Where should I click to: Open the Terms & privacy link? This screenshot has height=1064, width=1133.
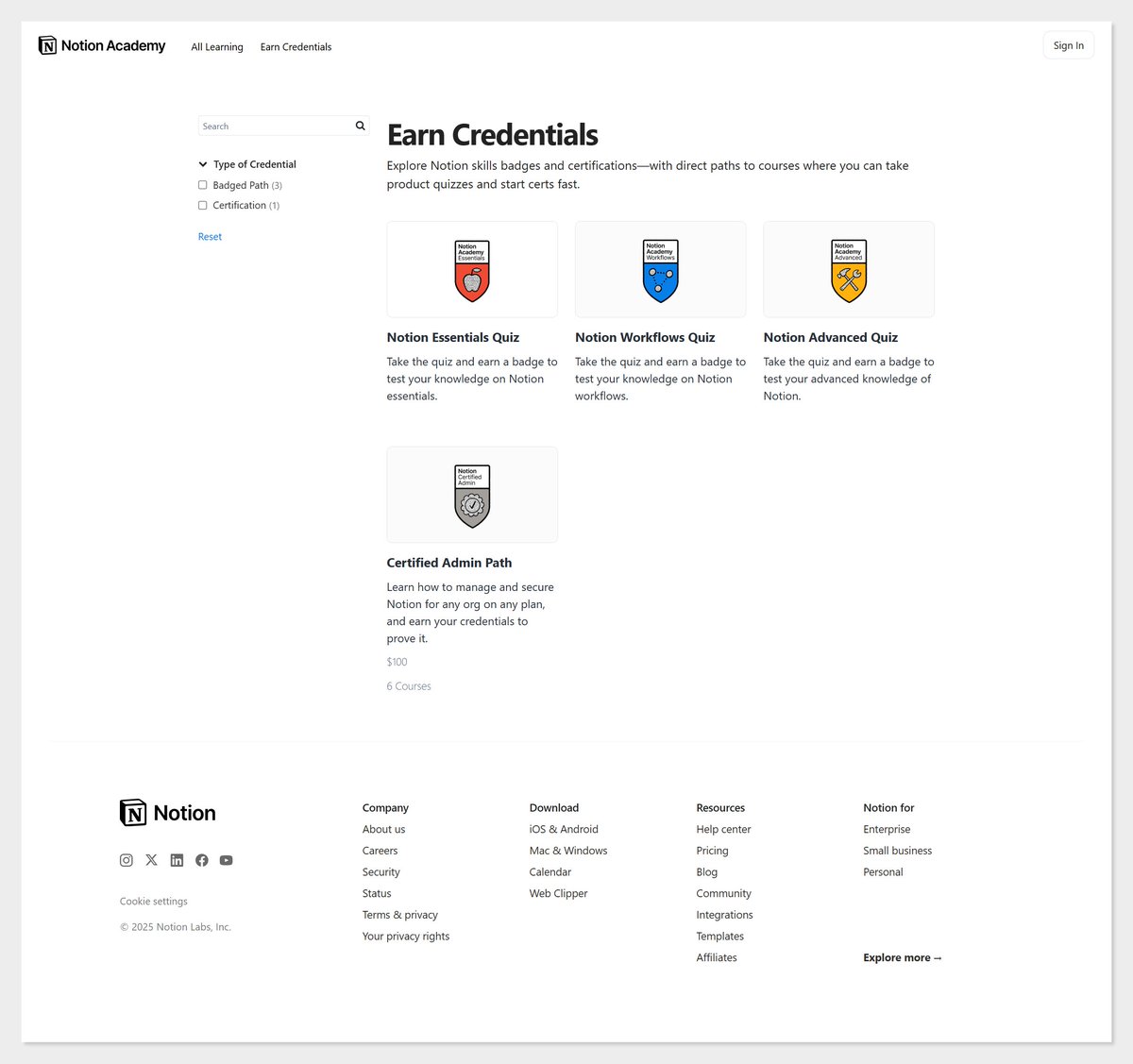coord(400,915)
